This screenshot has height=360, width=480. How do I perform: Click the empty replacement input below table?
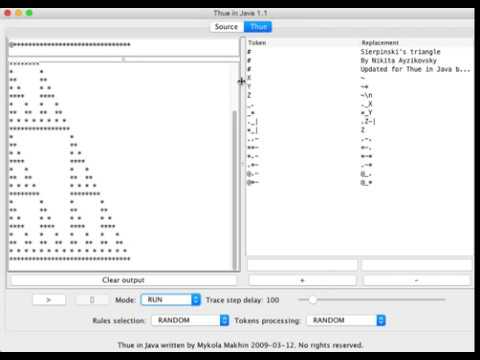(416, 265)
